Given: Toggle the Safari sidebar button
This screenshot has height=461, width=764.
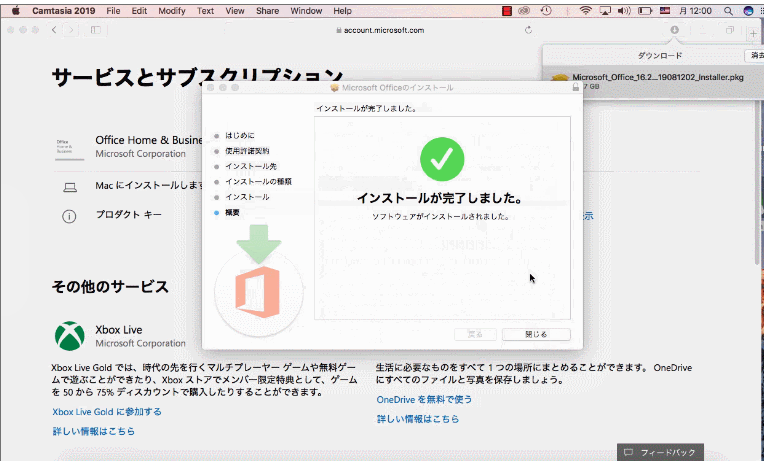Looking at the screenshot, I should click(x=96, y=30).
